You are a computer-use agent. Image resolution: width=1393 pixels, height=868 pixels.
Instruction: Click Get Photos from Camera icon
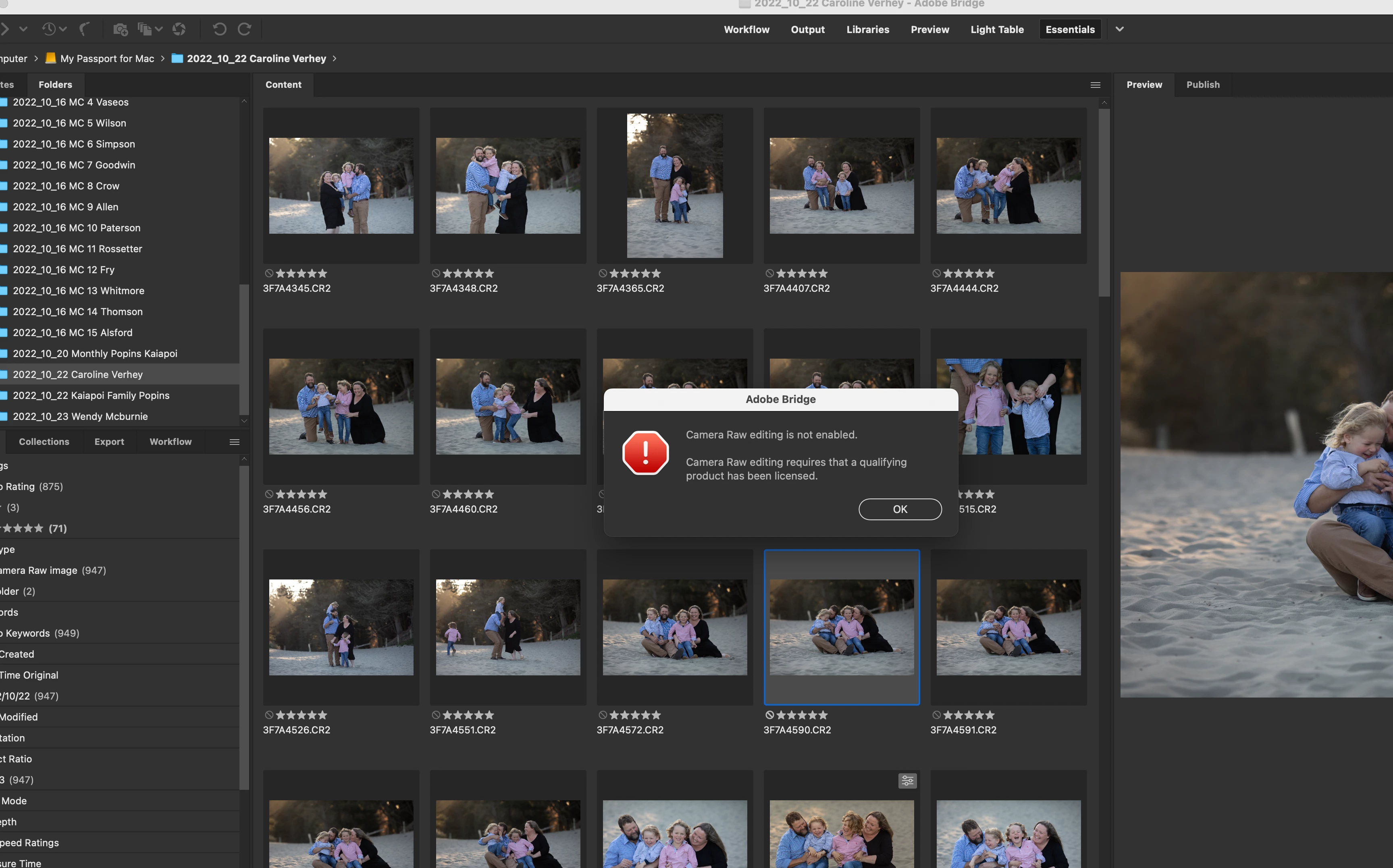click(120, 29)
